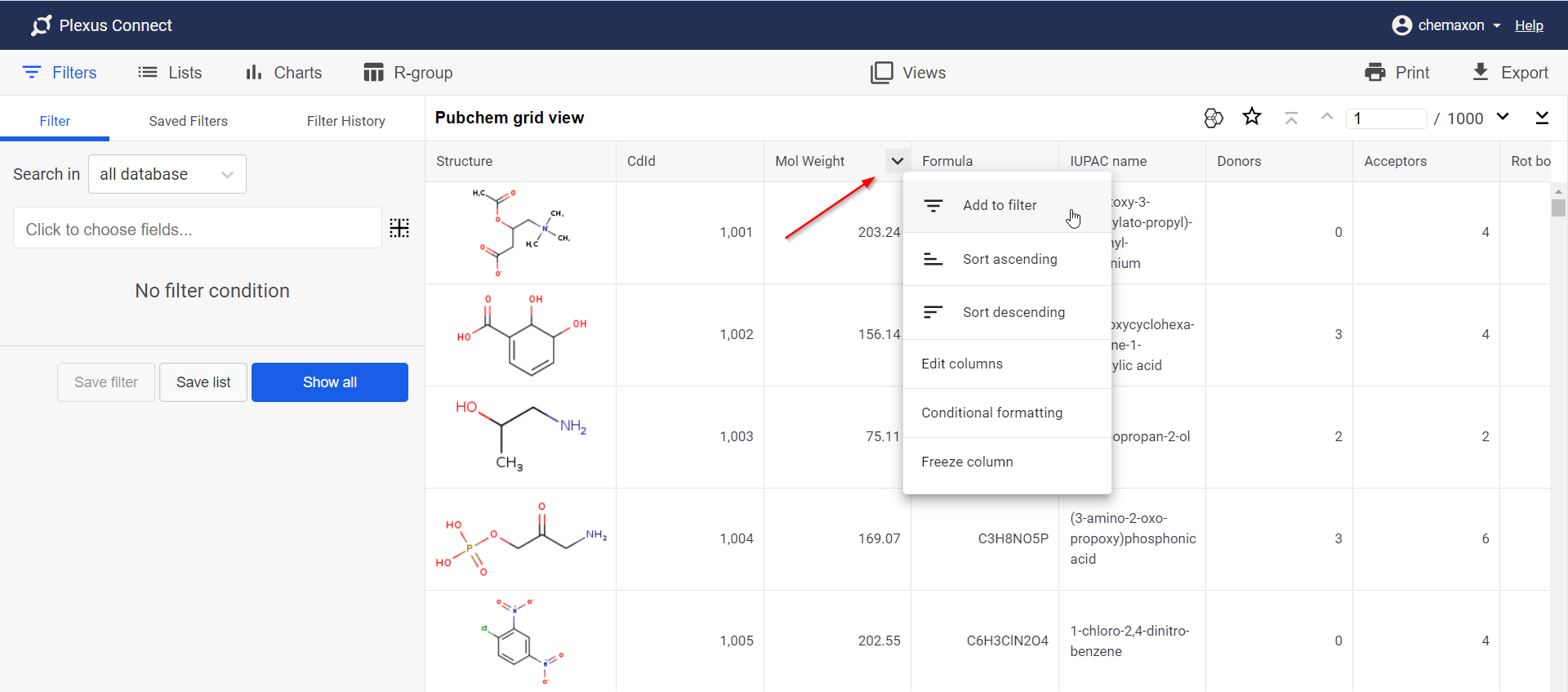Open the Help link
The width and height of the screenshot is (1568, 692).
coord(1528,25)
